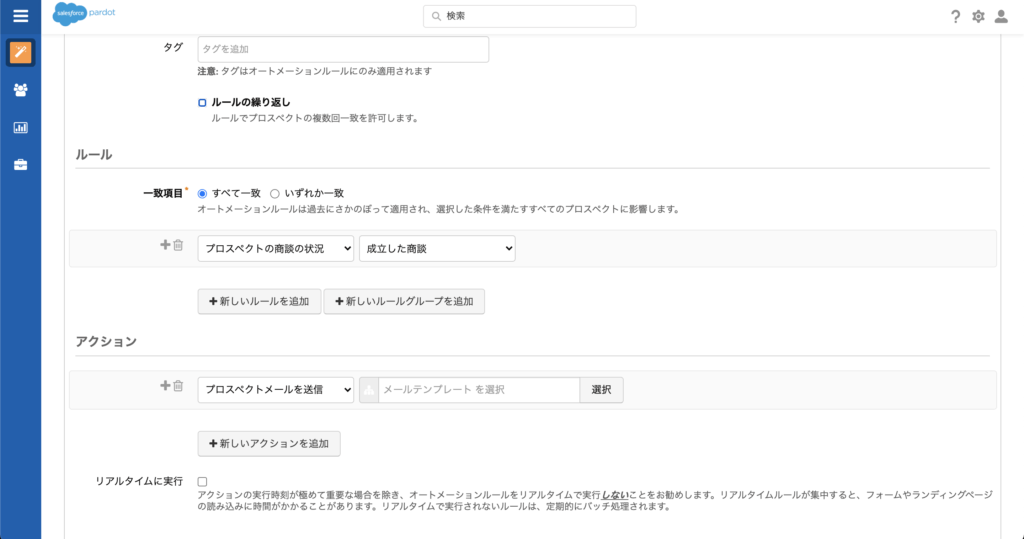This screenshot has width=1024, height=539.
Task: Click the アクション section heading
Action: click(x=106, y=342)
